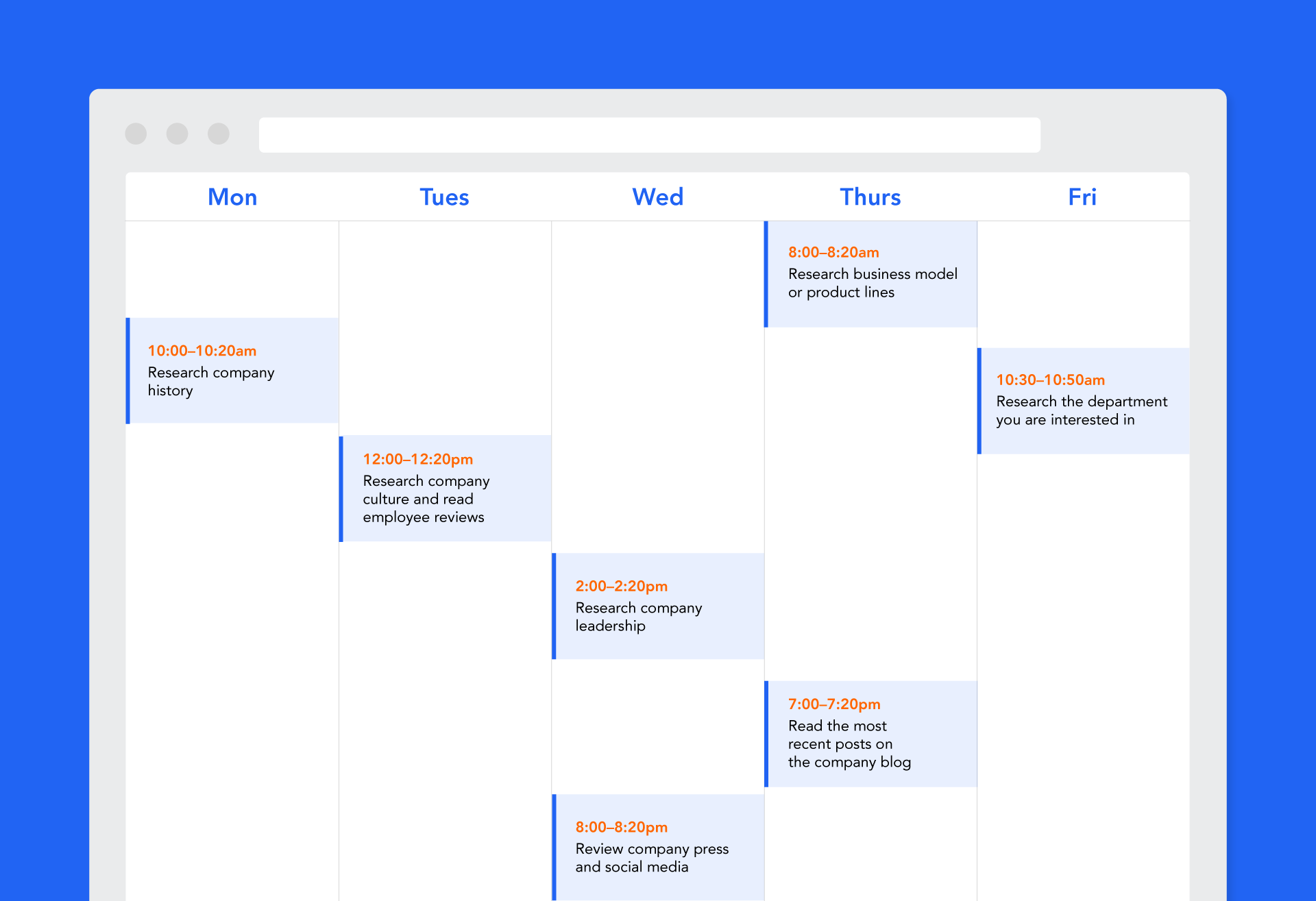Image resolution: width=1316 pixels, height=901 pixels.
Task: Open the Research business model event
Action: pos(870,274)
